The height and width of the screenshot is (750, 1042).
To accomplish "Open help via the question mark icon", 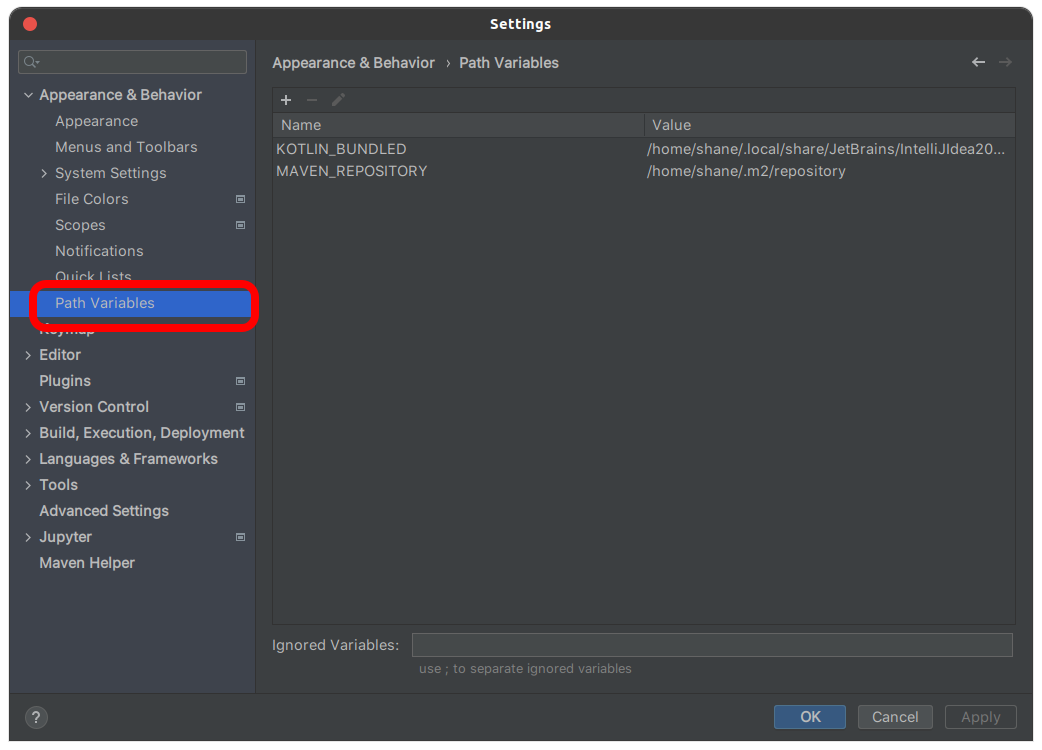I will 36,717.
